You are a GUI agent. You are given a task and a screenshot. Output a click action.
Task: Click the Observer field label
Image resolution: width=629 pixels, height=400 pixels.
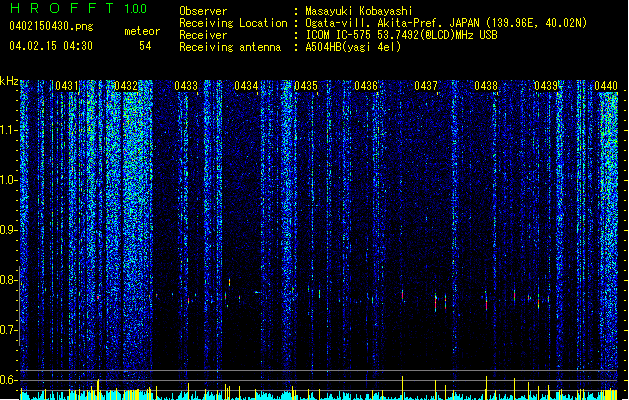point(203,11)
